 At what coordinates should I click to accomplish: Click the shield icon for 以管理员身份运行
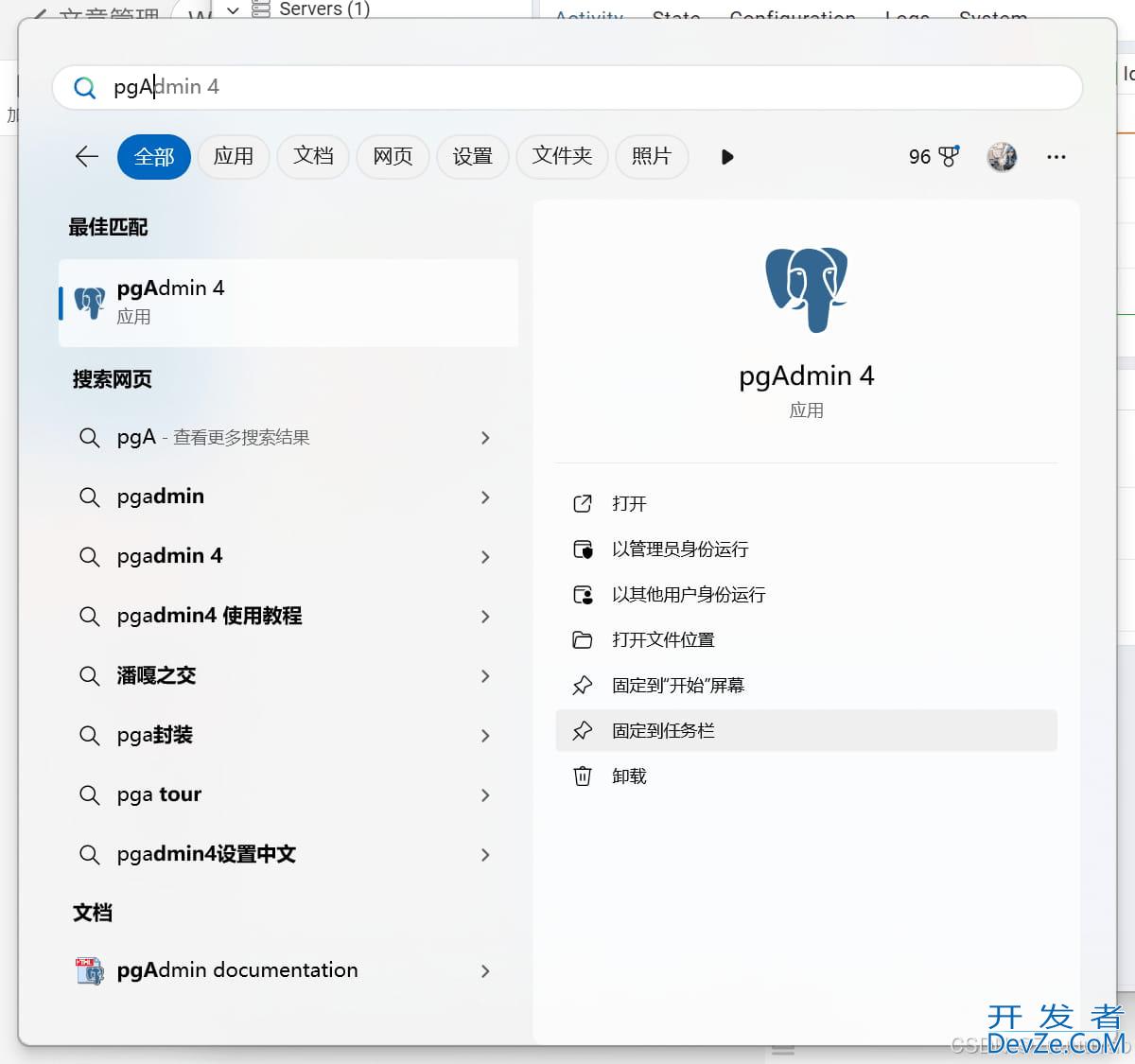pos(583,549)
